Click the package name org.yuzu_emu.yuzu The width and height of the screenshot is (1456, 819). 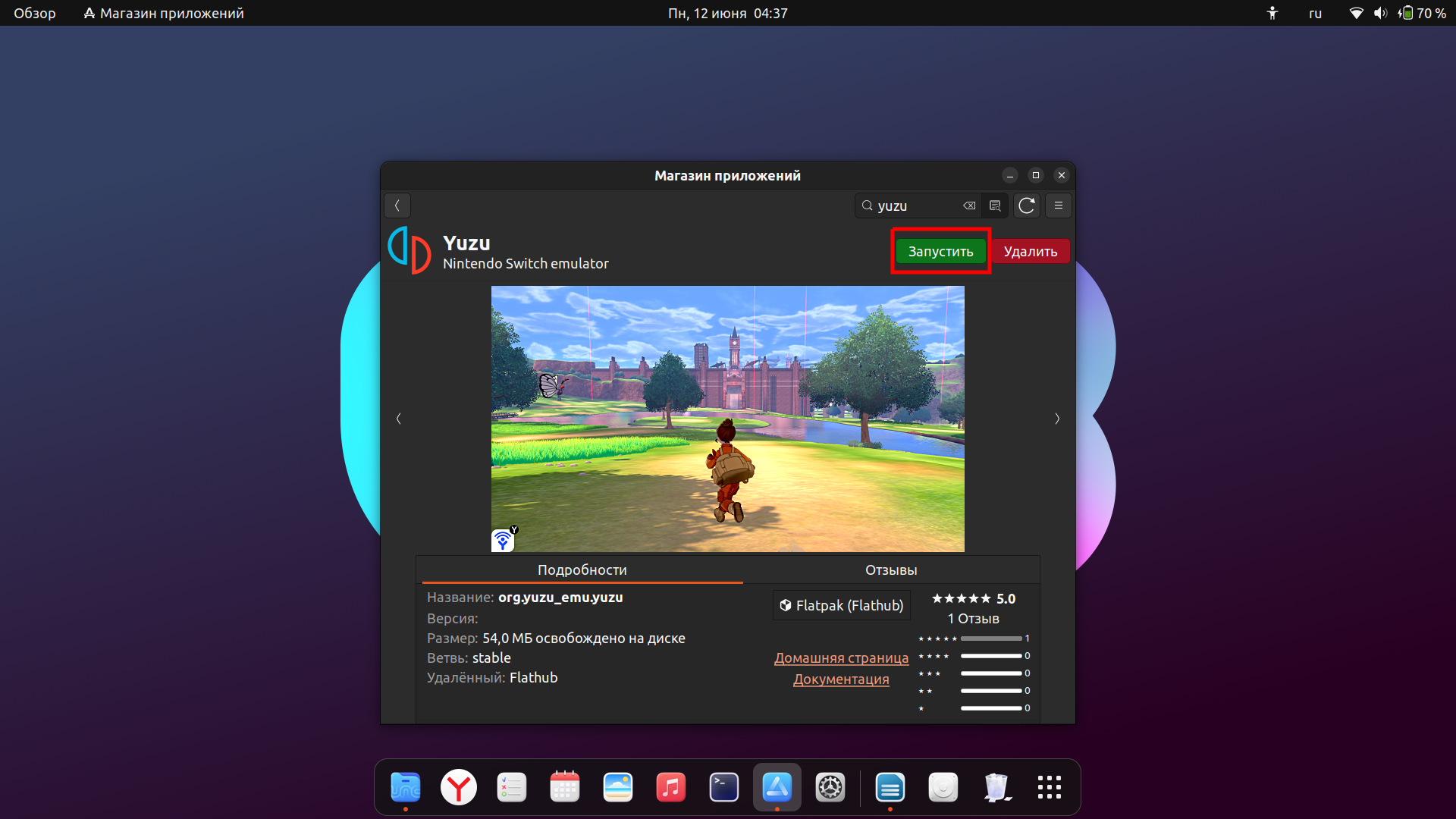(x=560, y=598)
